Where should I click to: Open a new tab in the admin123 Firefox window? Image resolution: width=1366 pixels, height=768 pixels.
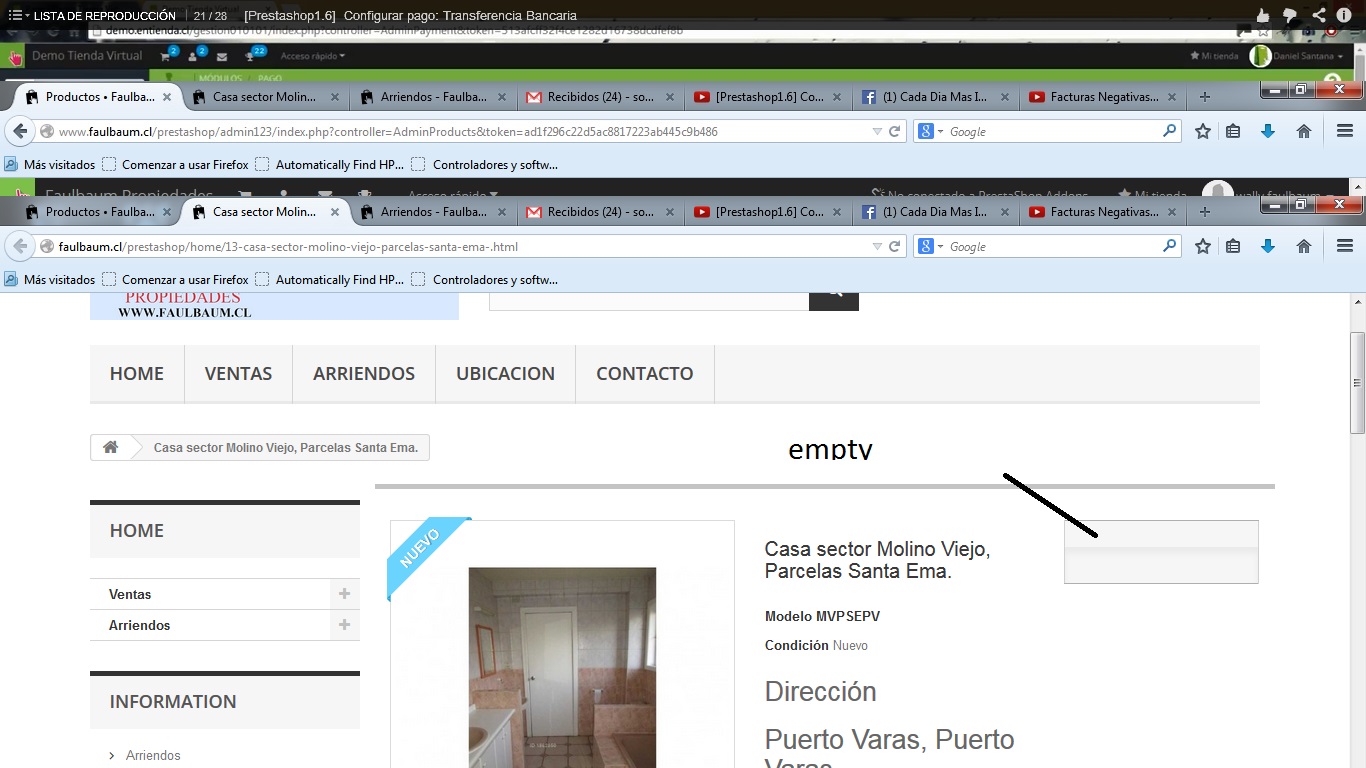(1204, 97)
